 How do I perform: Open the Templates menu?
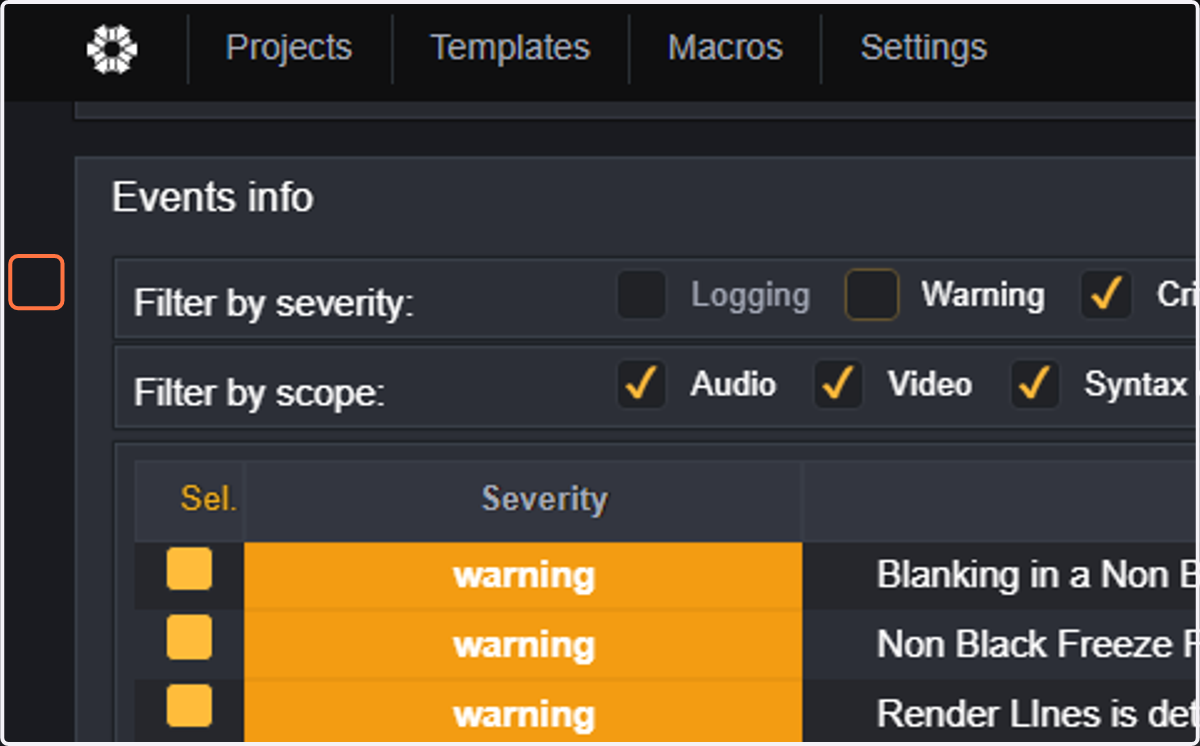[x=510, y=48]
